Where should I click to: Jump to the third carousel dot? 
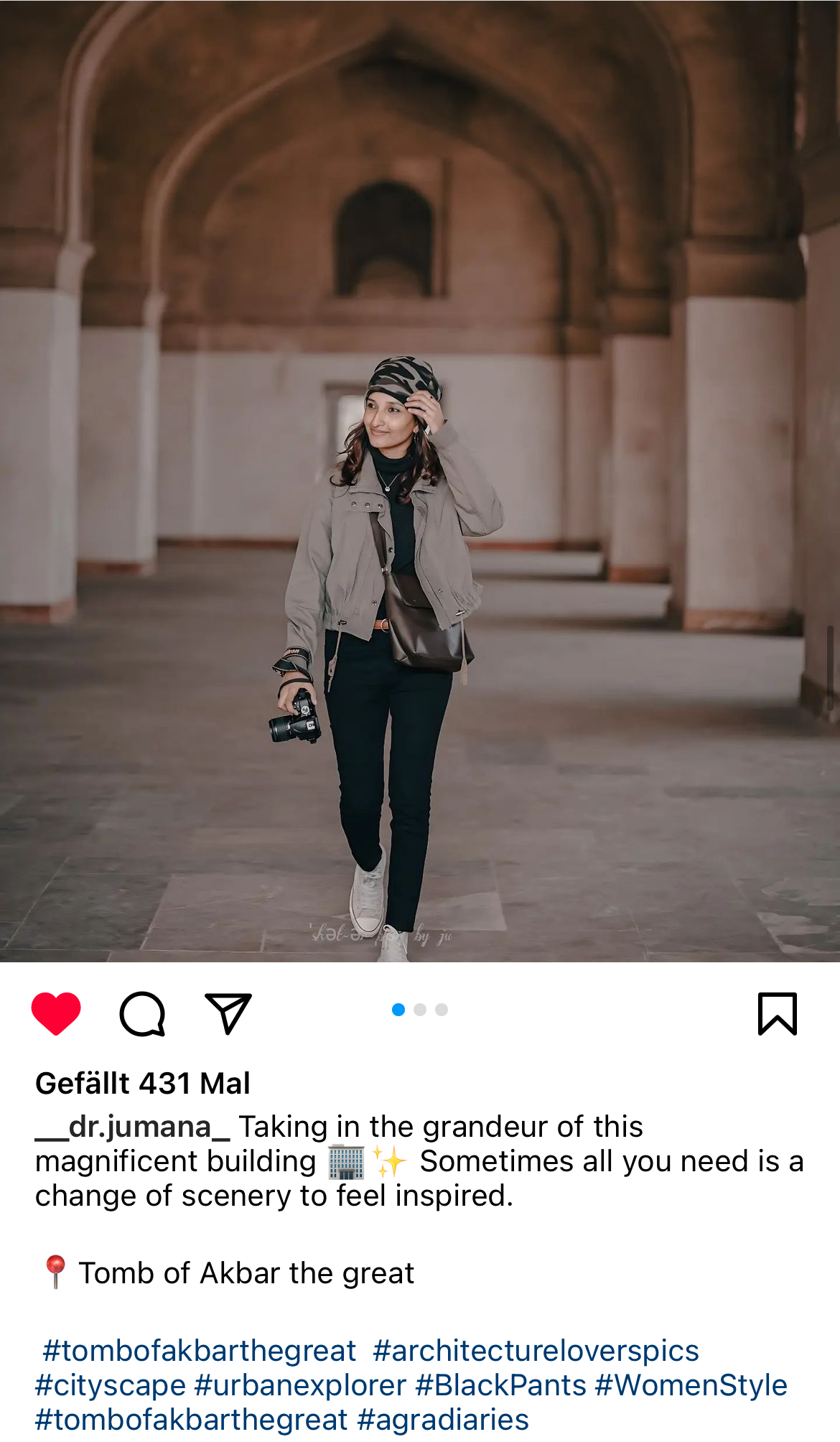[x=442, y=1010]
